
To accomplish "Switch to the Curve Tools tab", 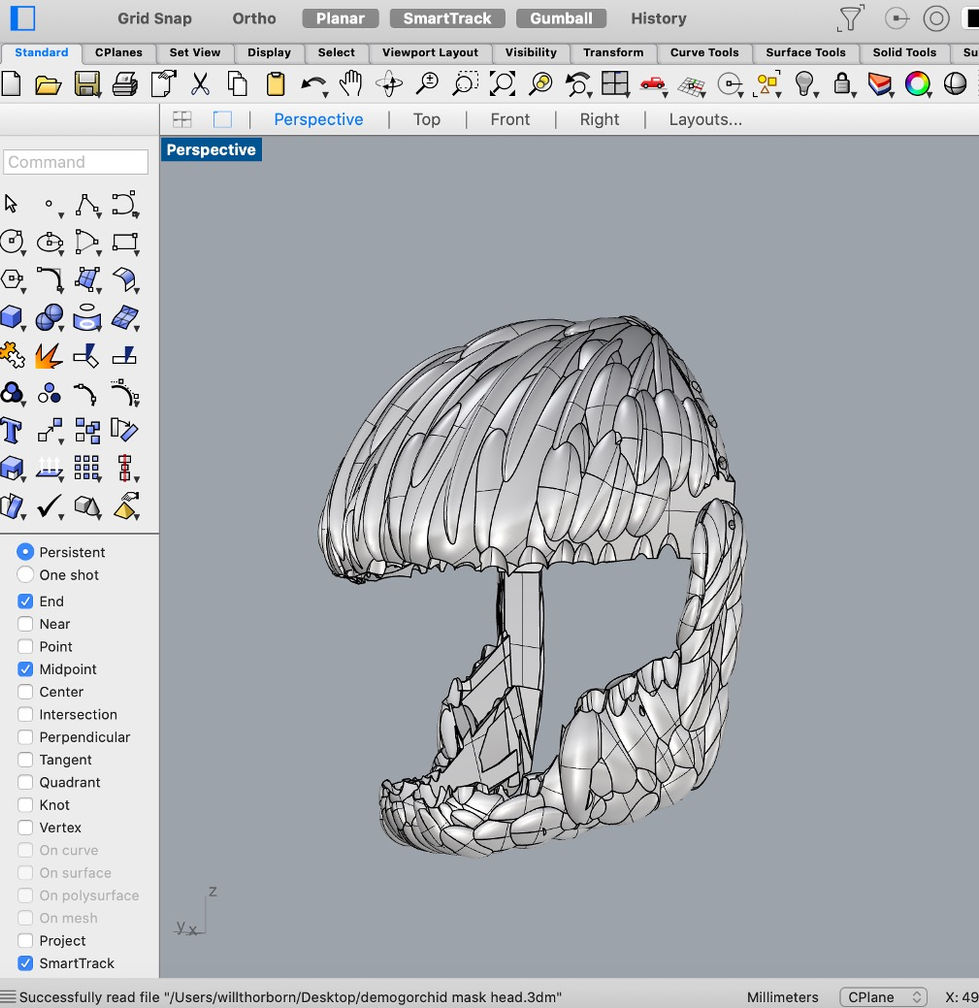I will click(x=705, y=53).
